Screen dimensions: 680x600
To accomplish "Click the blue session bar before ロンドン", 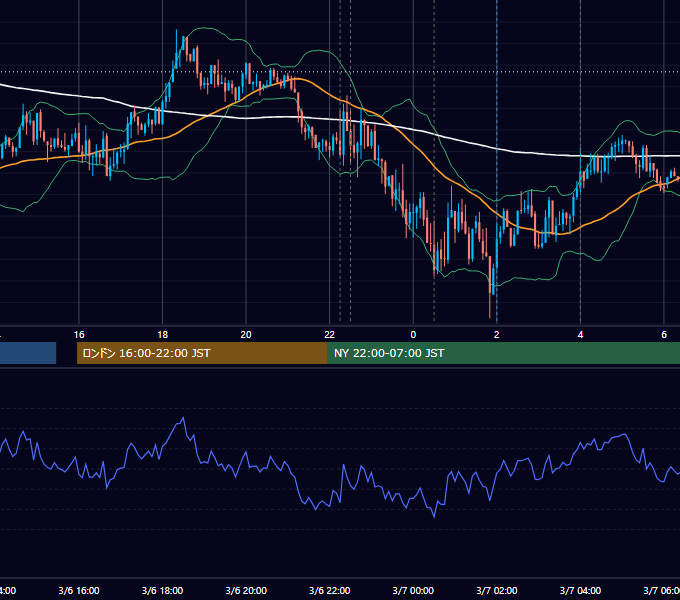I will pyautogui.click(x=28, y=353).
